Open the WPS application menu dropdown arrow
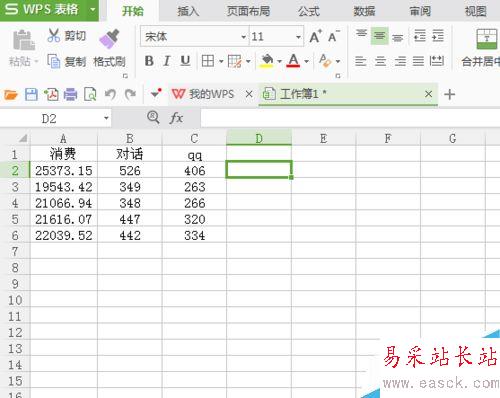The height and width of the screenshot is (398, 500). point(93,9)
